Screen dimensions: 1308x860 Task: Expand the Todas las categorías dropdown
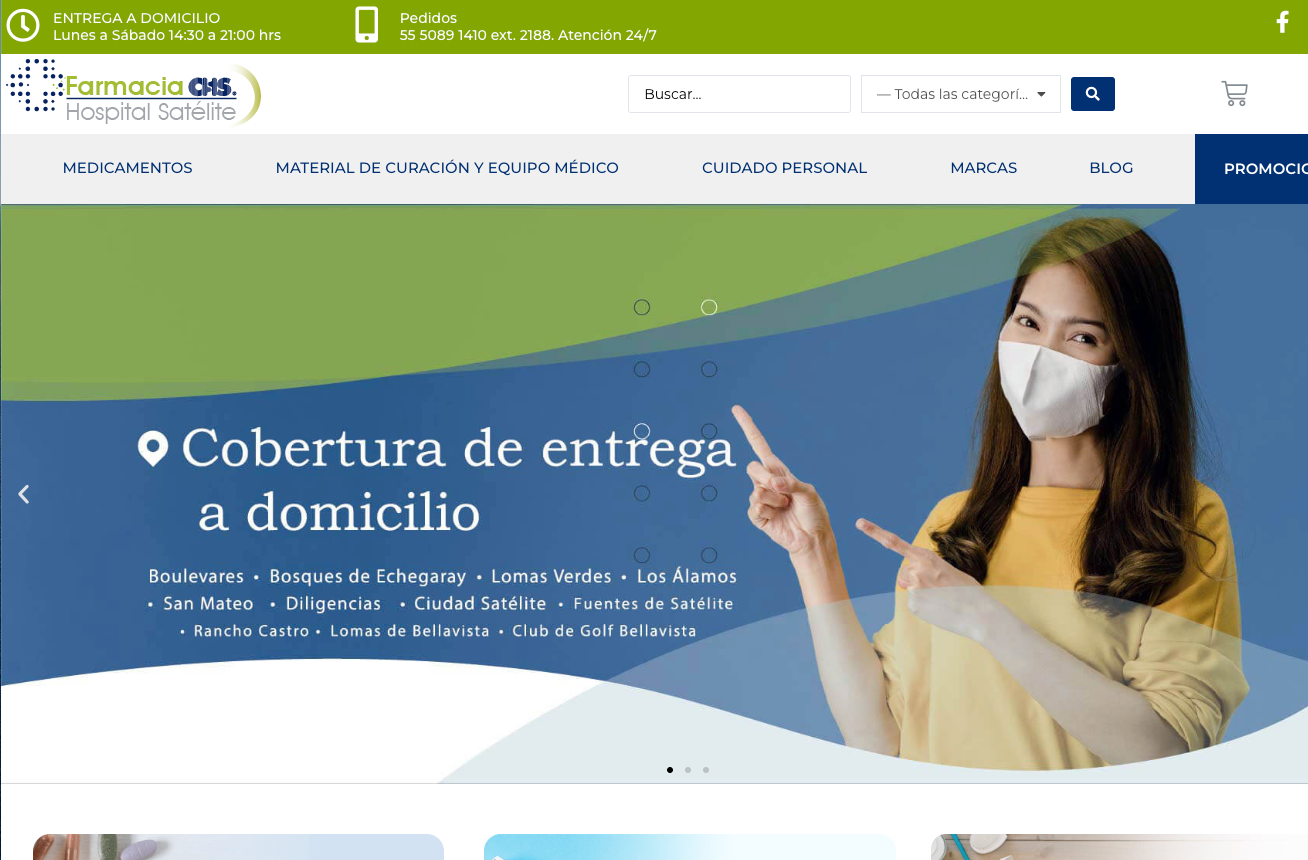pos(960,94)
